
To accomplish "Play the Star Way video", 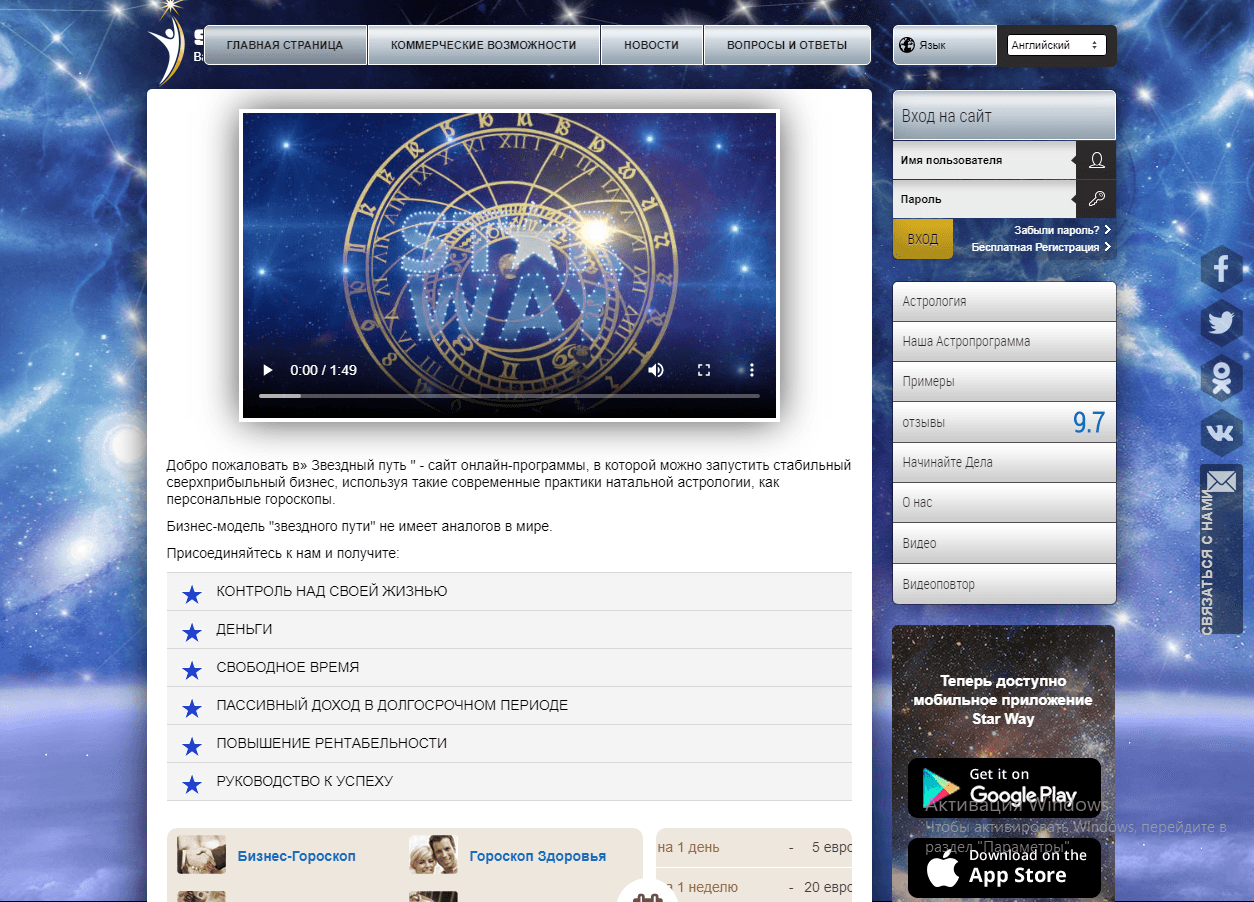I will 267,370.
